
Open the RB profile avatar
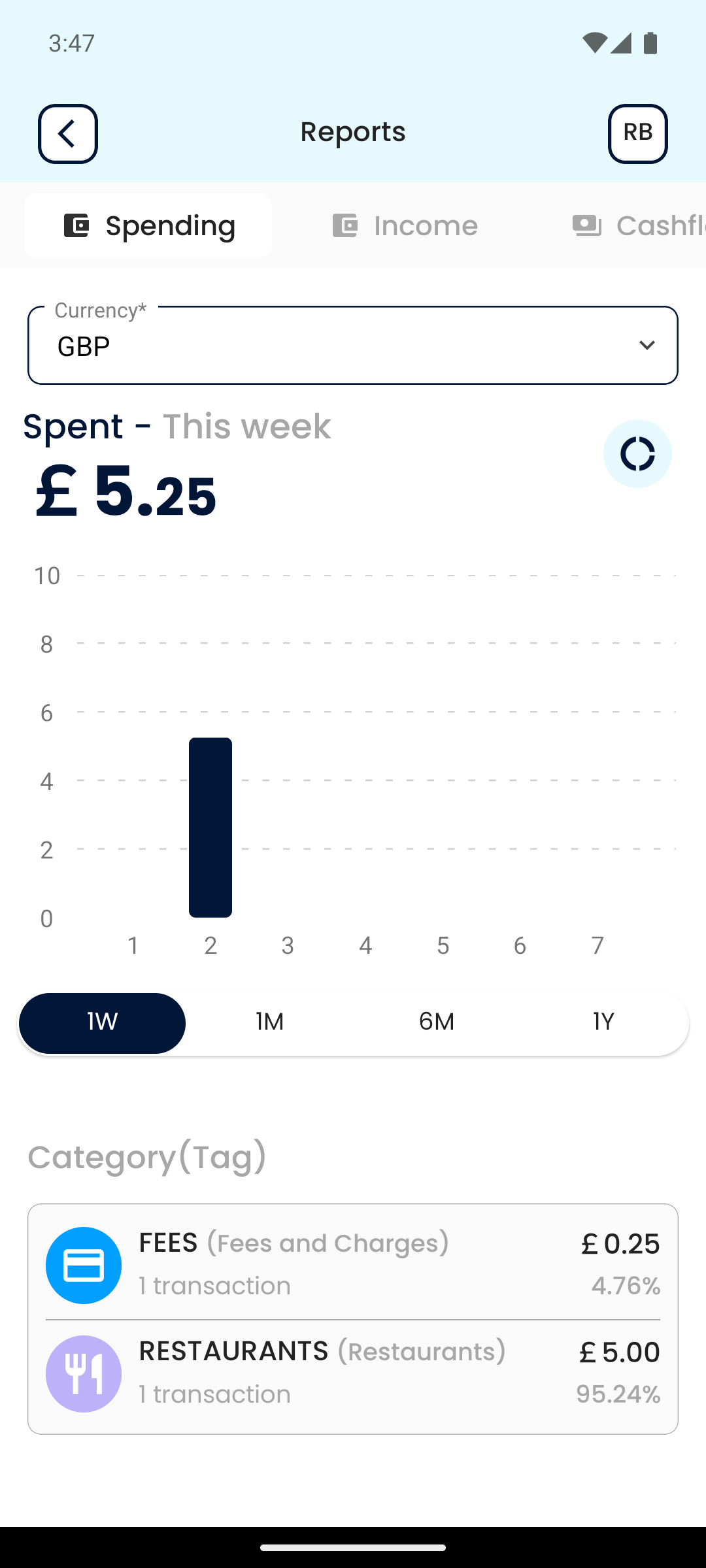coord(637,133)
